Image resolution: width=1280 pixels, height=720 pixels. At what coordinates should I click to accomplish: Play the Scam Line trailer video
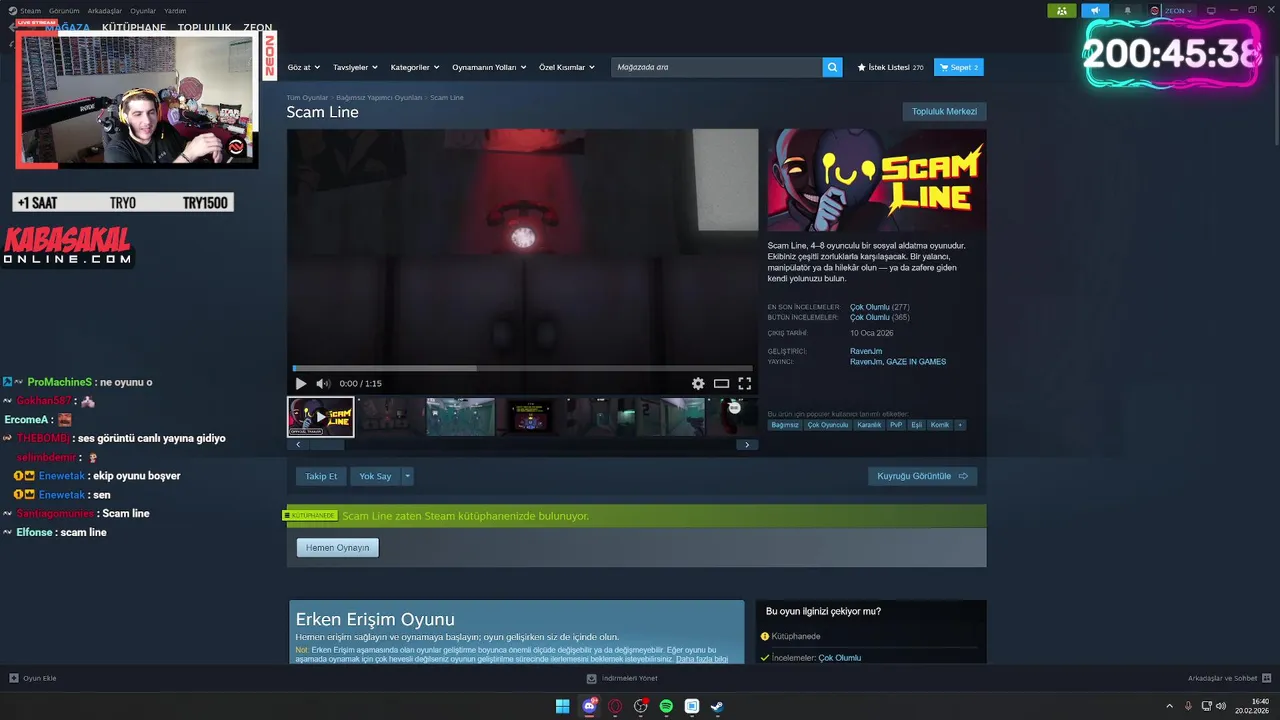(301, 383)
